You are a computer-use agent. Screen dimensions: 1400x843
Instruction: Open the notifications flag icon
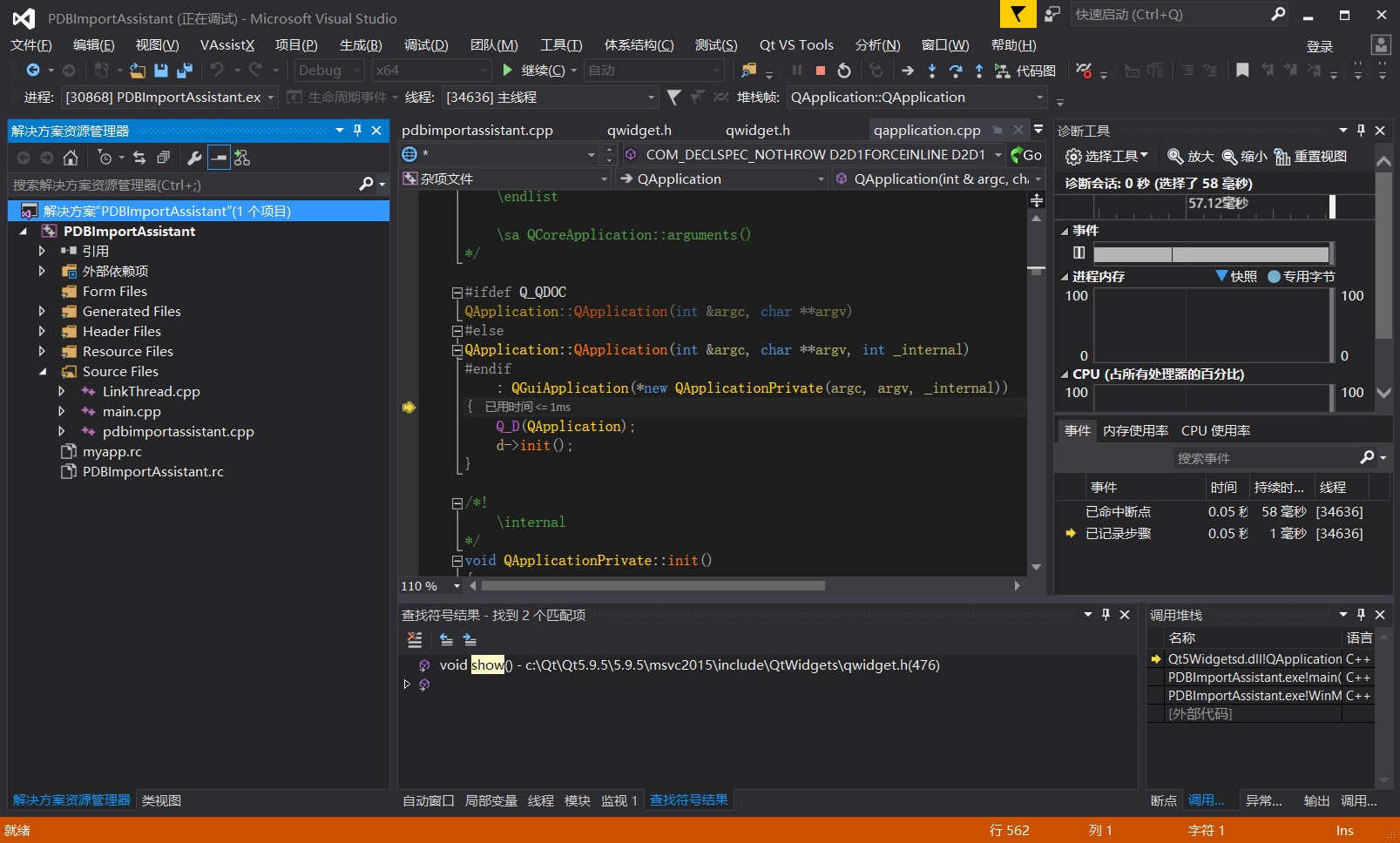coord(1018,14)
